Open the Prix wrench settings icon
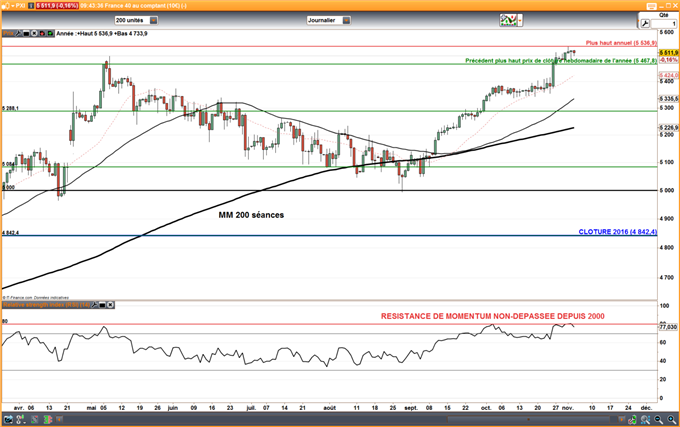Viewport: 680px width, 427px height. [18, 33]
